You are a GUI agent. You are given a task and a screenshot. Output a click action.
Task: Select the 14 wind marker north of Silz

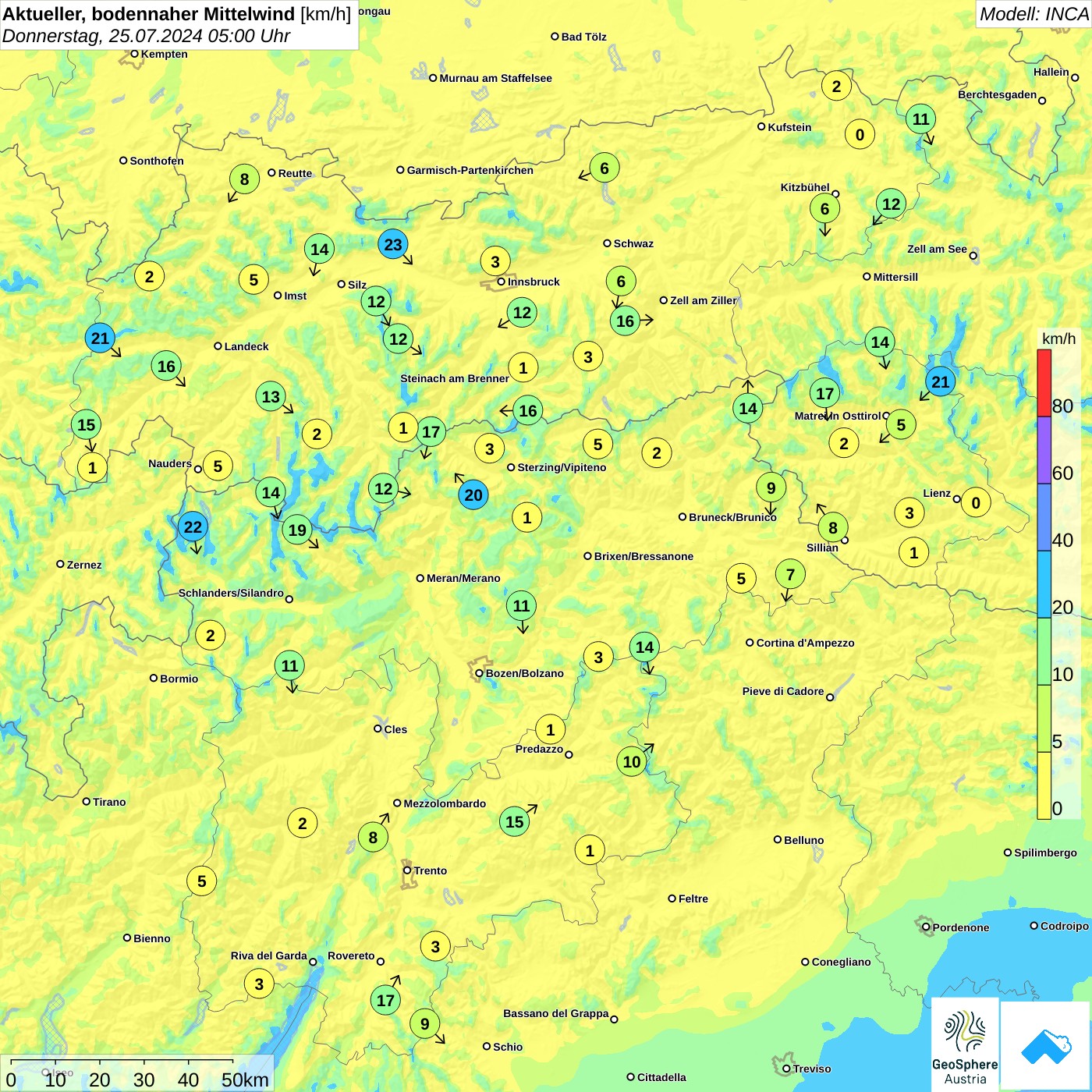[319, 250]
